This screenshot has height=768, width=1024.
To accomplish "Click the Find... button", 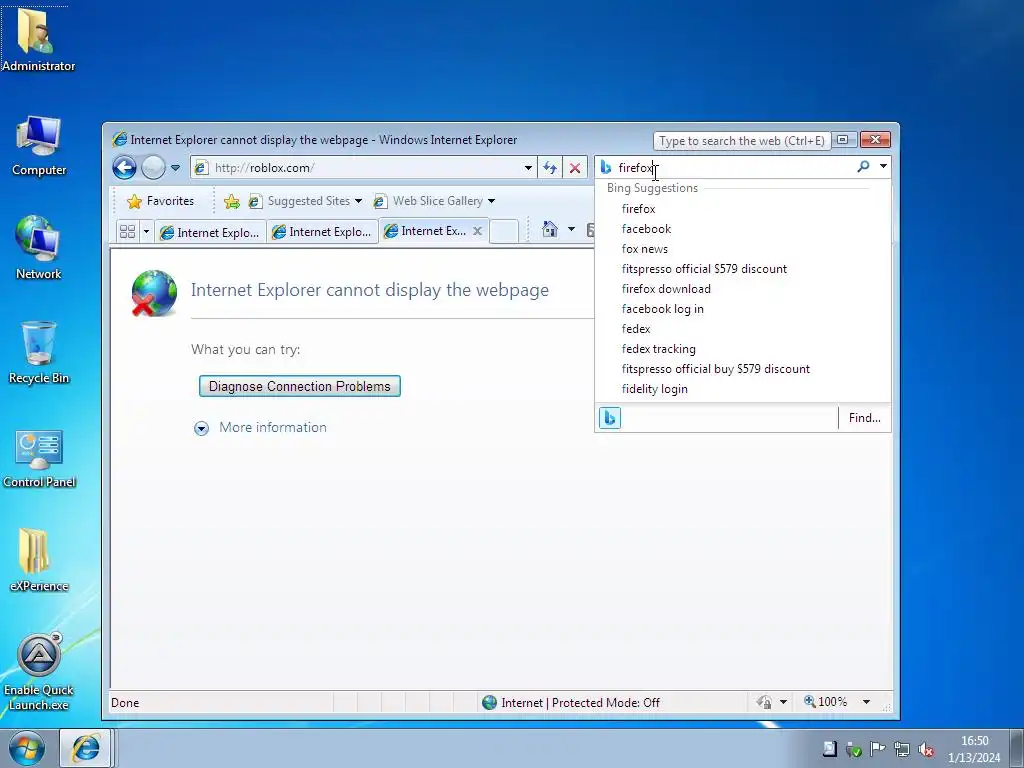I will (x=864, y=418).
